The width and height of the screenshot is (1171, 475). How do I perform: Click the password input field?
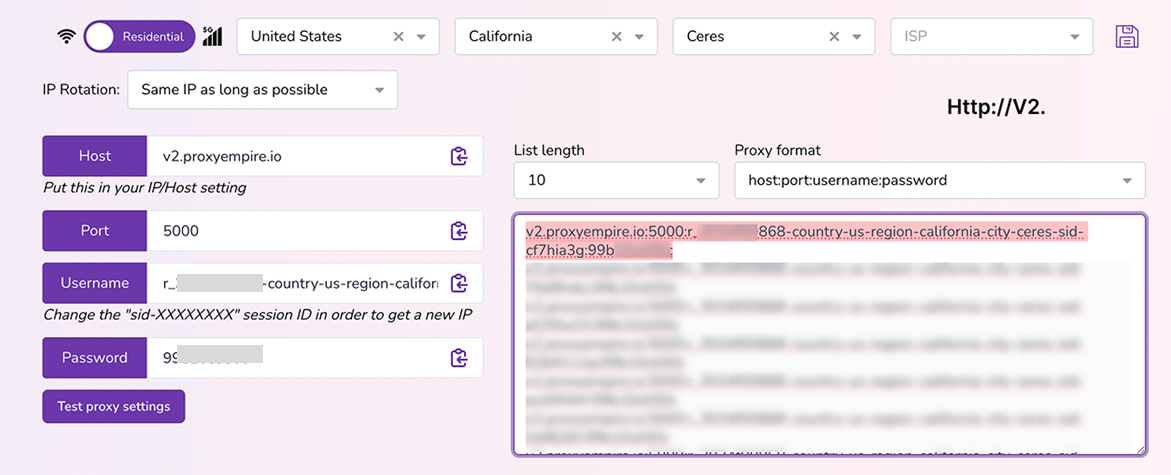click(315, 358)
